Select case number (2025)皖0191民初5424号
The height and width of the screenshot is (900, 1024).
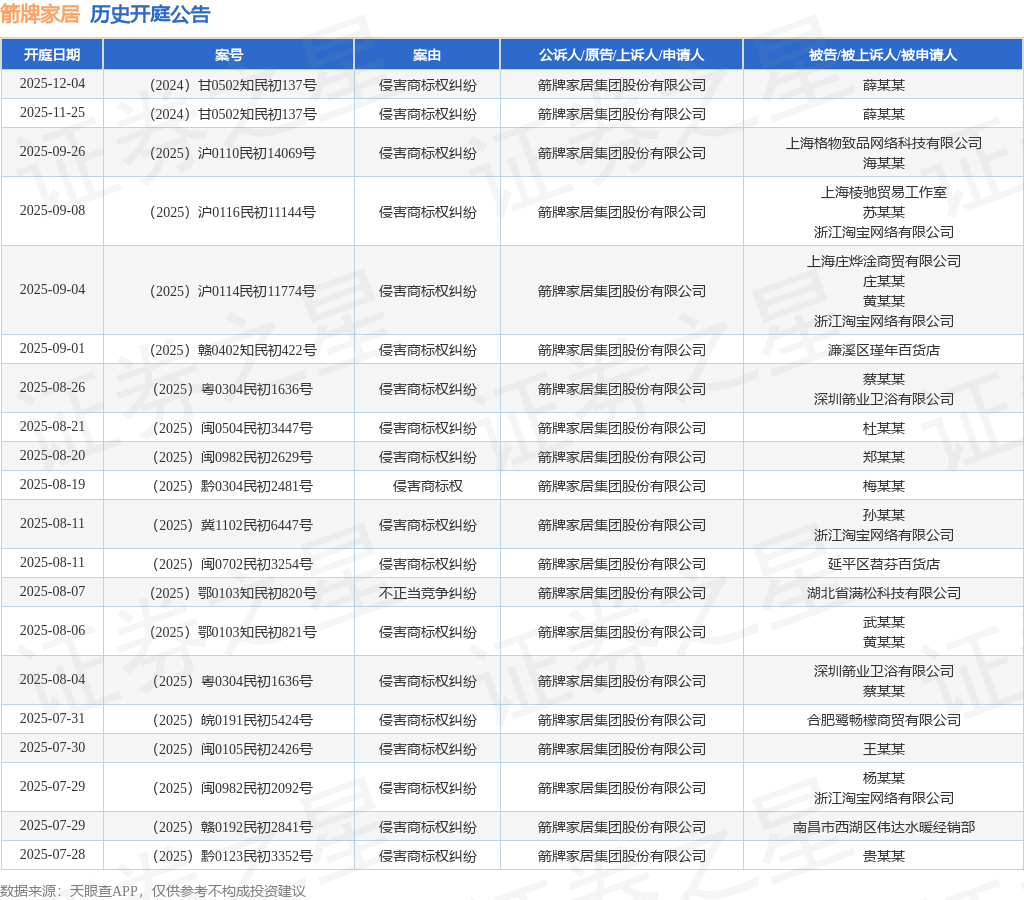pos(232,720)
